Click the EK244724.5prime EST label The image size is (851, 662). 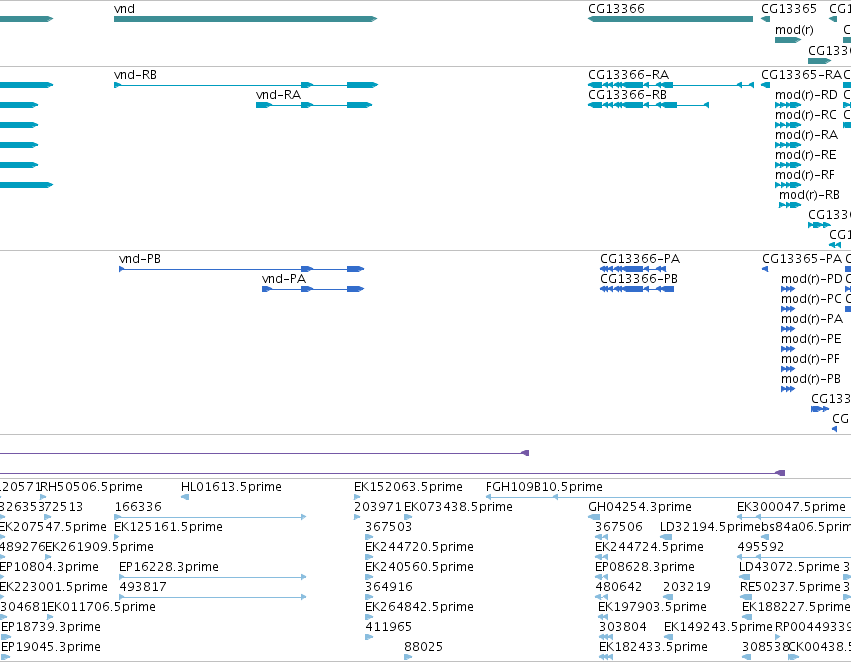(650, 547)
